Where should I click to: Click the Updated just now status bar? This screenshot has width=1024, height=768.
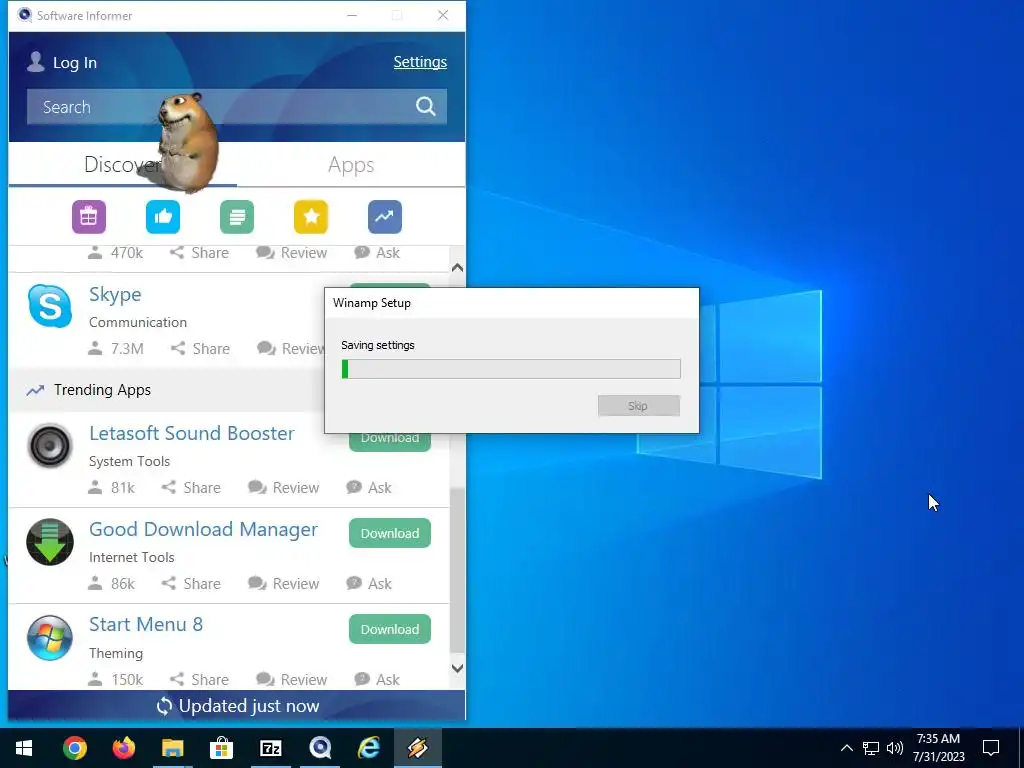(237, 706)
